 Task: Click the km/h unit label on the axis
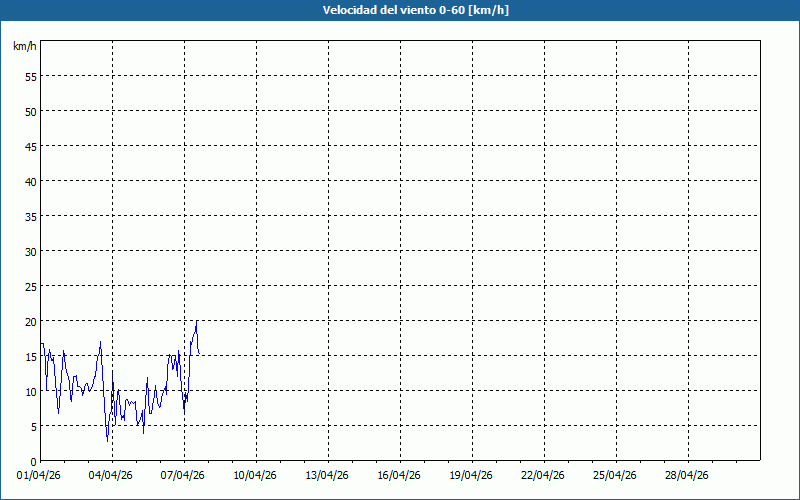(25, 47)
